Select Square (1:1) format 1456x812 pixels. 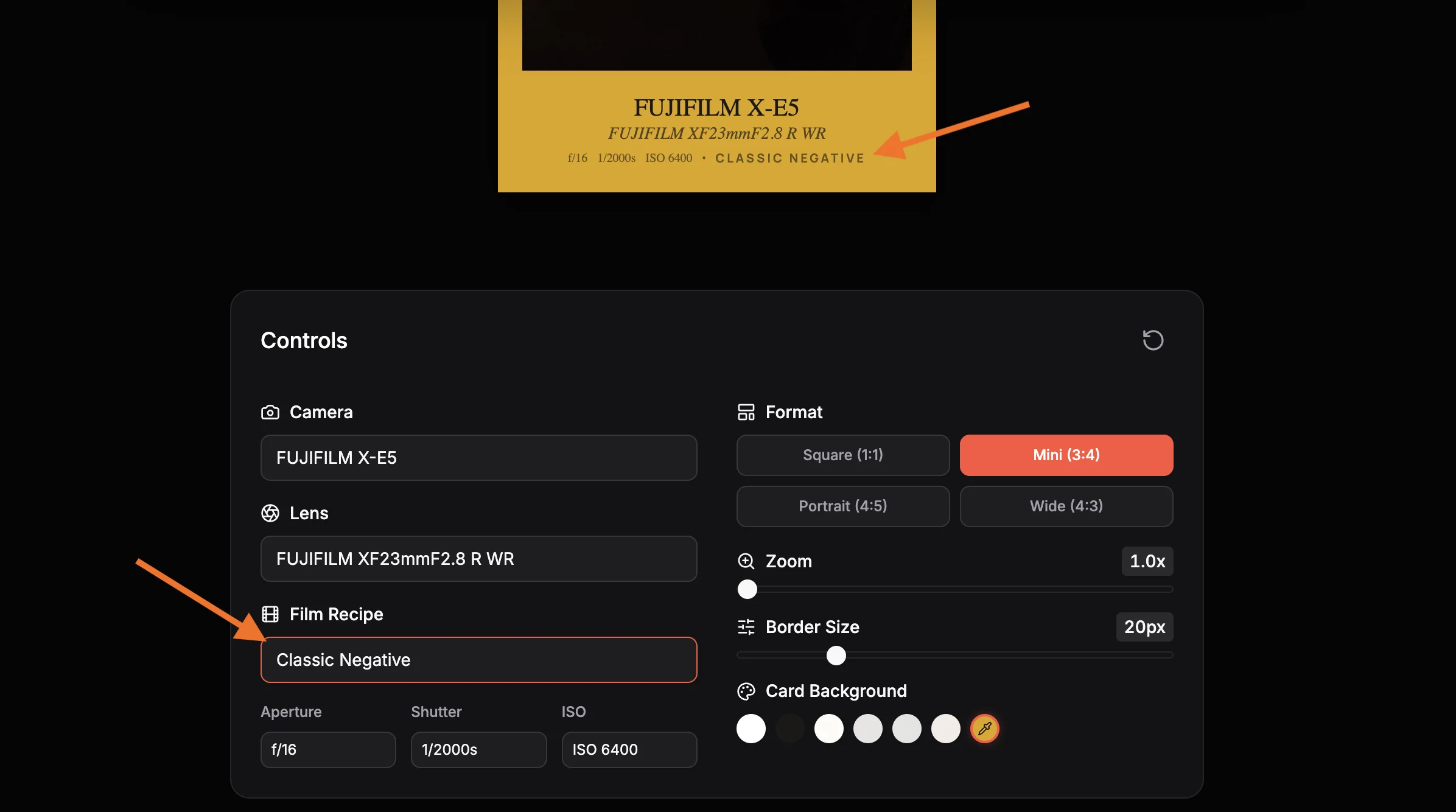pyautogui.click(x=843, y=455)
